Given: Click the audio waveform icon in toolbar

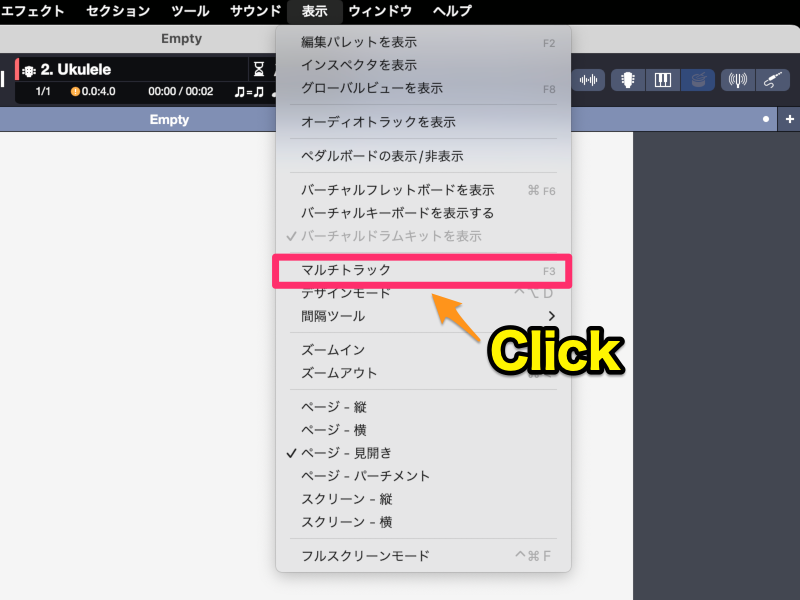Looking at the screenshot, I should tap(589, 80).
